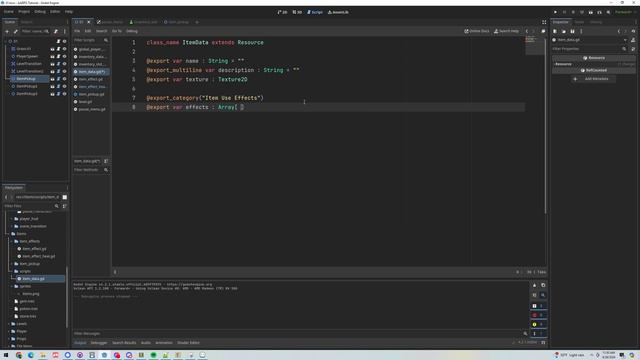The image size is (640, 360).
Task: Enable Movie Maker mode
Action: [608, 12]
